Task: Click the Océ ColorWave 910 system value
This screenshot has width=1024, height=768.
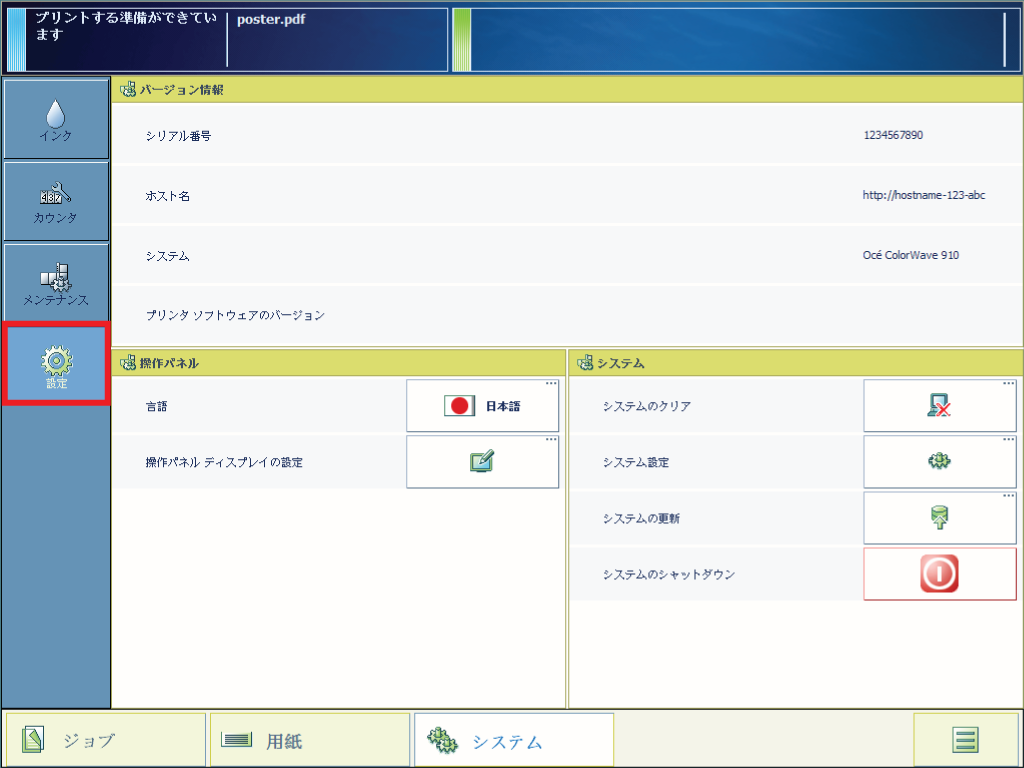Action: point(910,255)
